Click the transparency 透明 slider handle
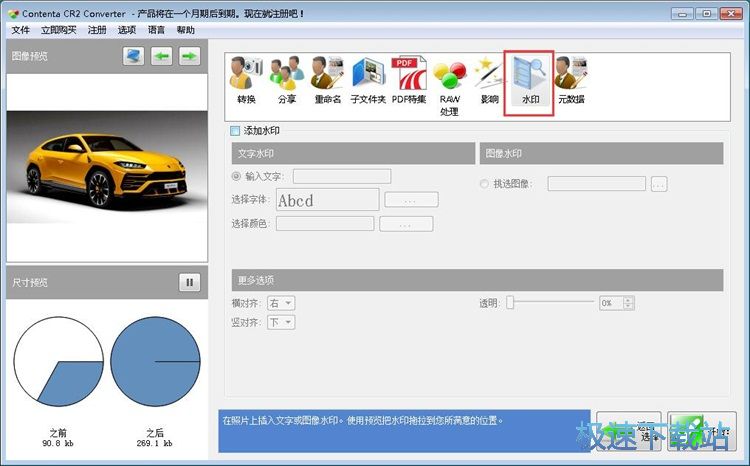The height and width of the screenshot is (466, 750). click(x=510, y=302)
